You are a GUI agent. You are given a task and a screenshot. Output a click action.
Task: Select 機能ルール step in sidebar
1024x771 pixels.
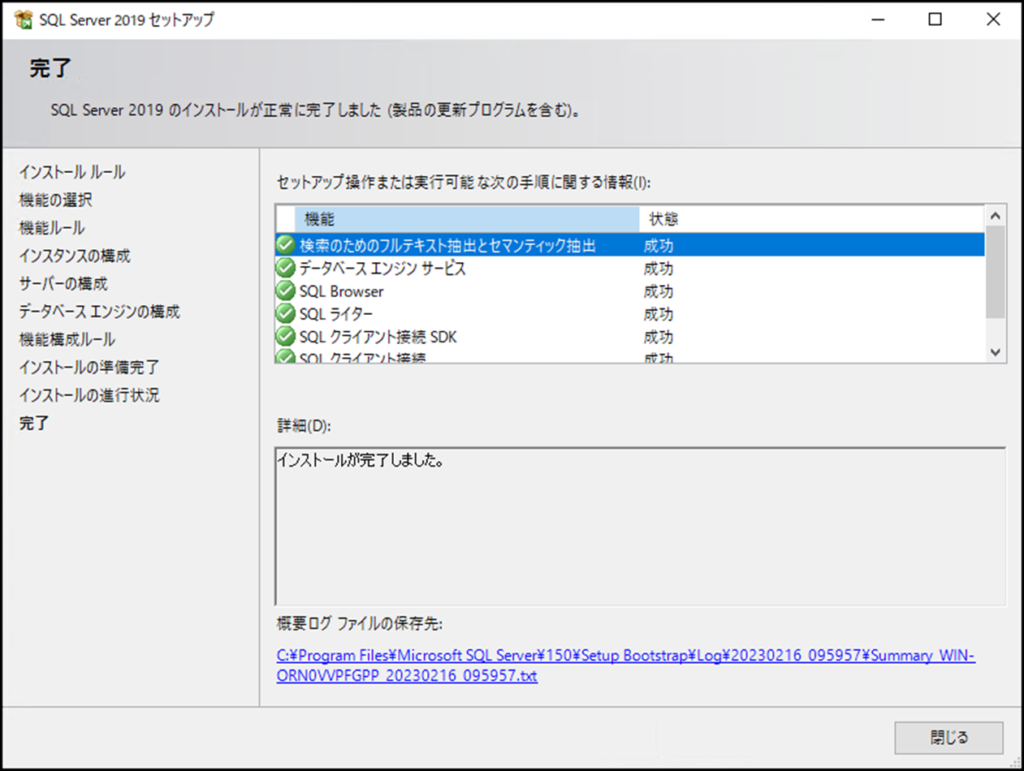(x=52, y=228)
